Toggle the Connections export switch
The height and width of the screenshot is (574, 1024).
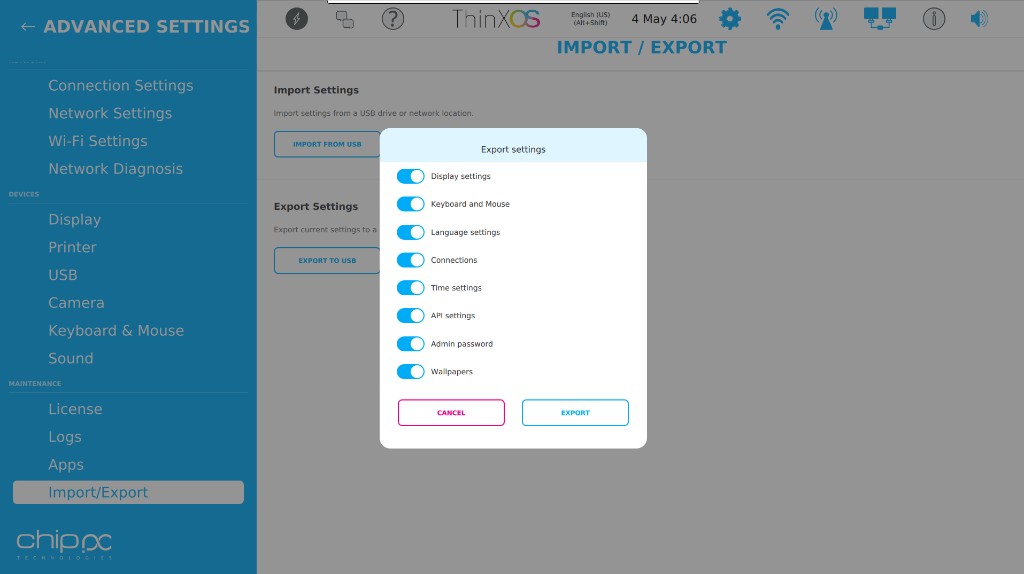click(x=410, y=260)
